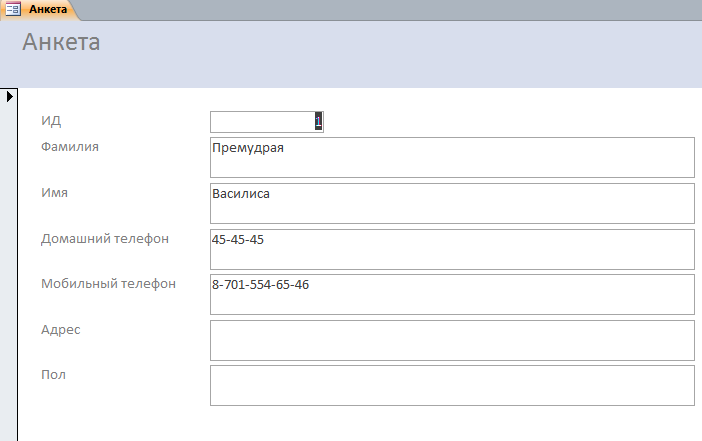Screen dimensions: 702x441
Task: Click the empty Пол field
Action: [x=452, y=385]
